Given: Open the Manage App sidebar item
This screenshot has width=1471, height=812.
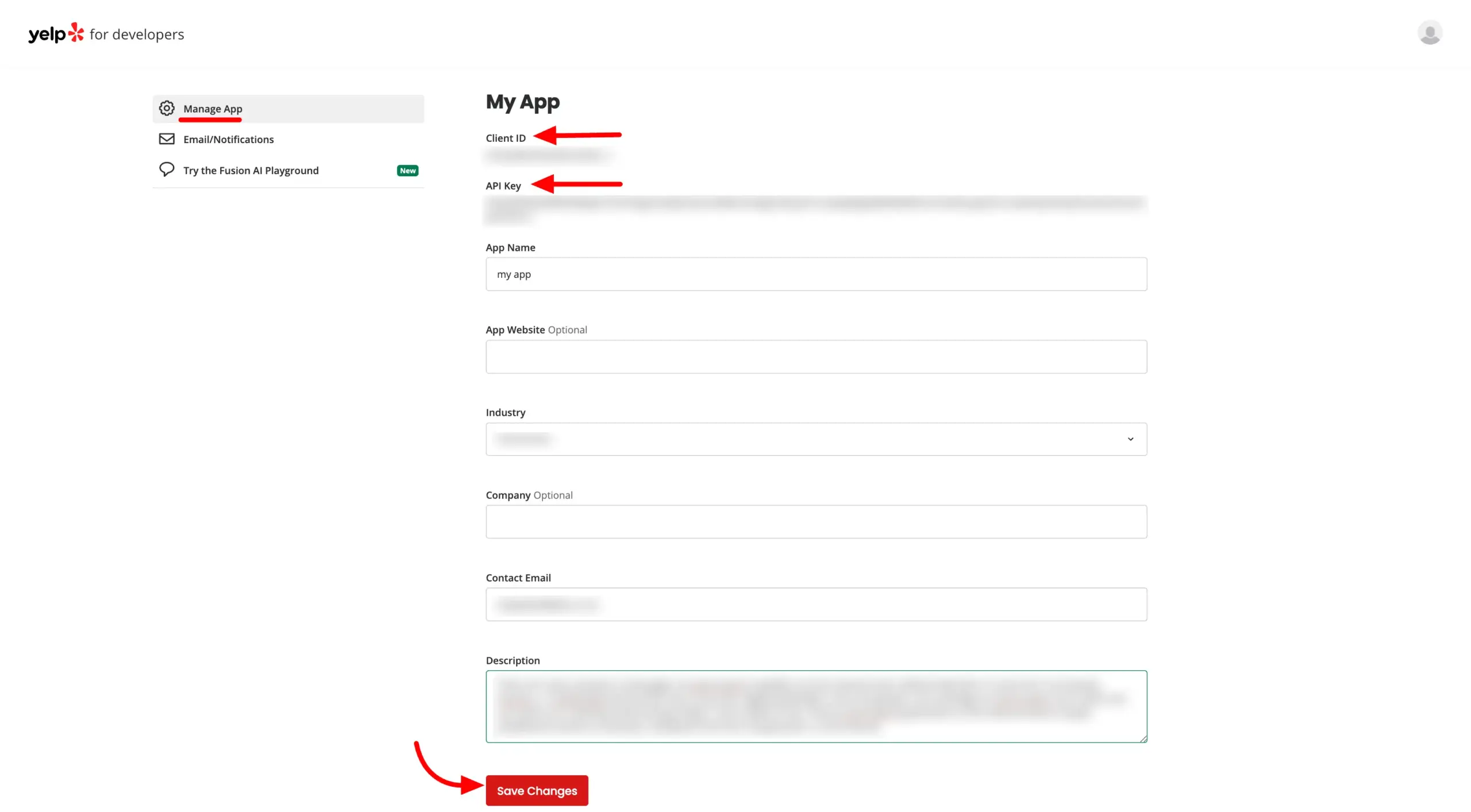Looking at the screenshot, I should (x=288, y=109).
